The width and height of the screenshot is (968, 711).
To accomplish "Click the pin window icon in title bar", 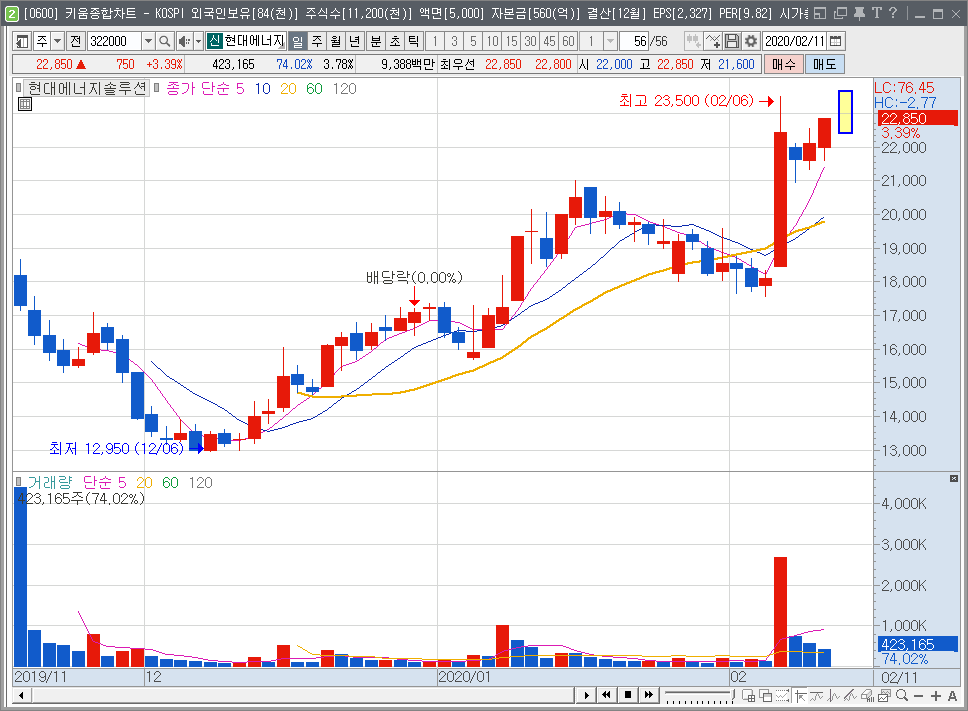I will [859, 13].
